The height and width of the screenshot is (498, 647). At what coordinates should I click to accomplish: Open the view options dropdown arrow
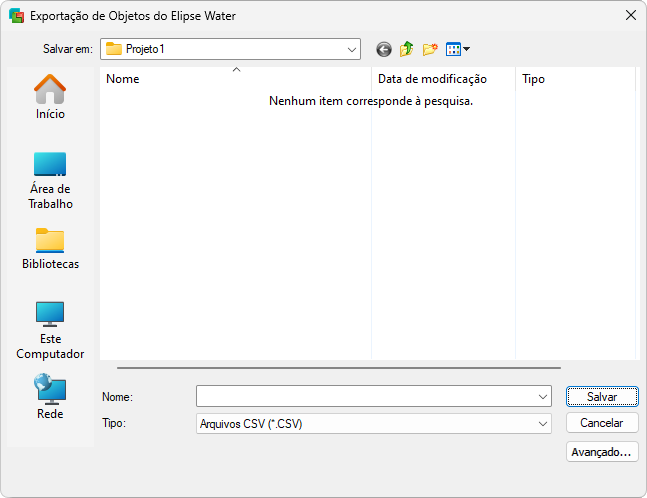coord(466,49)
